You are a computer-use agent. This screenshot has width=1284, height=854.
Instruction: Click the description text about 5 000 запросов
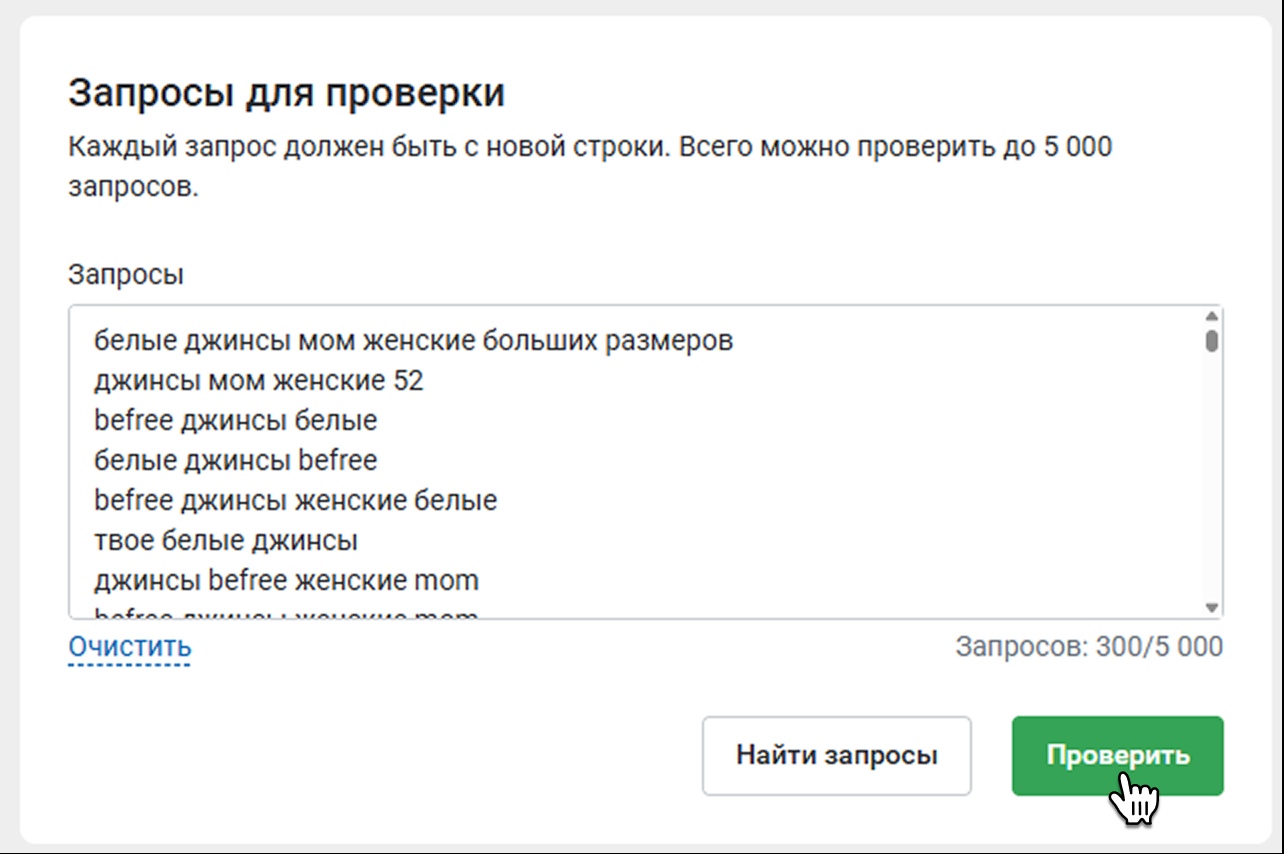589,148
